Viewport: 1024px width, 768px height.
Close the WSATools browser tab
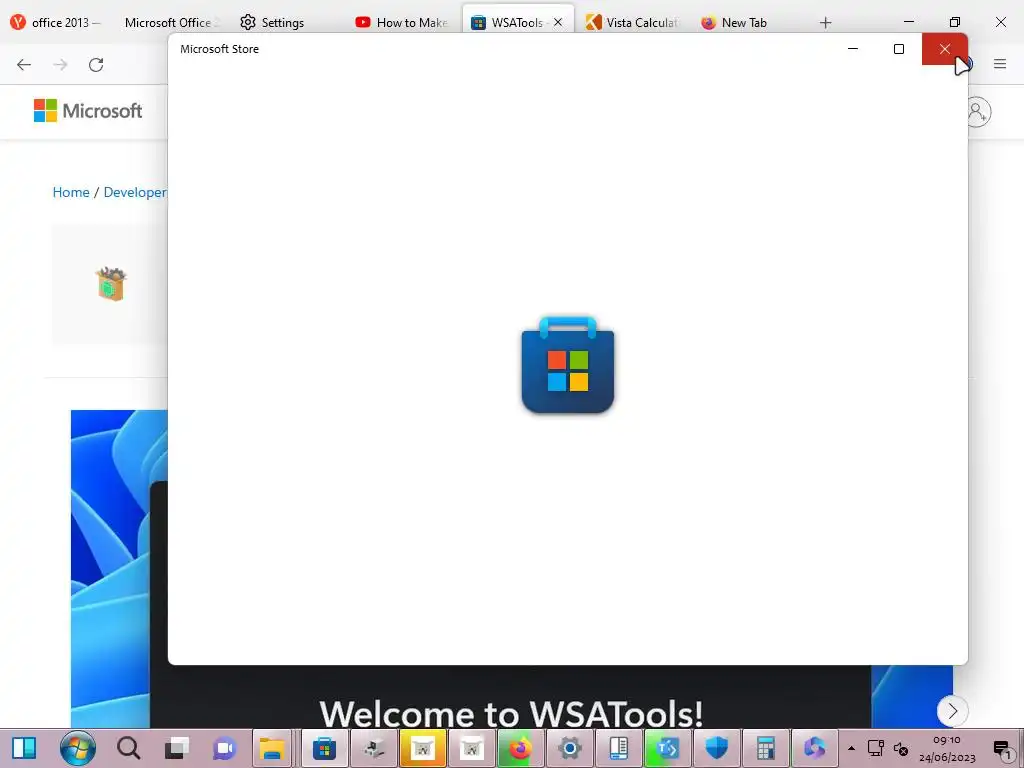pos(558,22)
